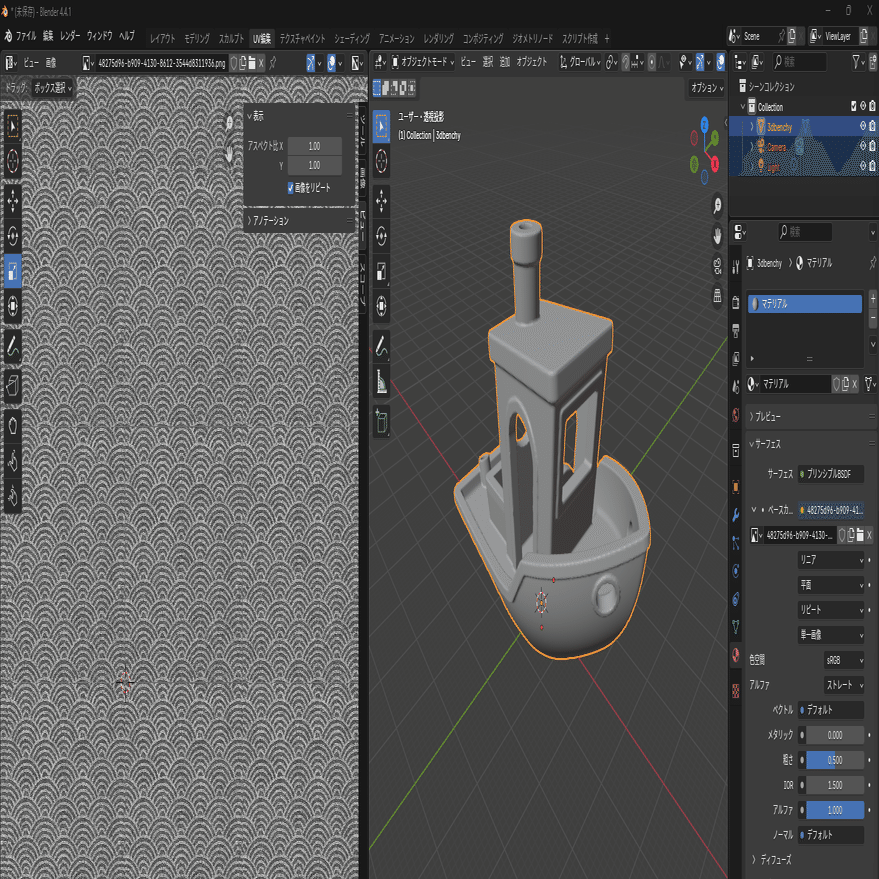Screen dimensions: 879x879
Task: Select the UV editor Scale tool
Action: (x=13, y=270)
